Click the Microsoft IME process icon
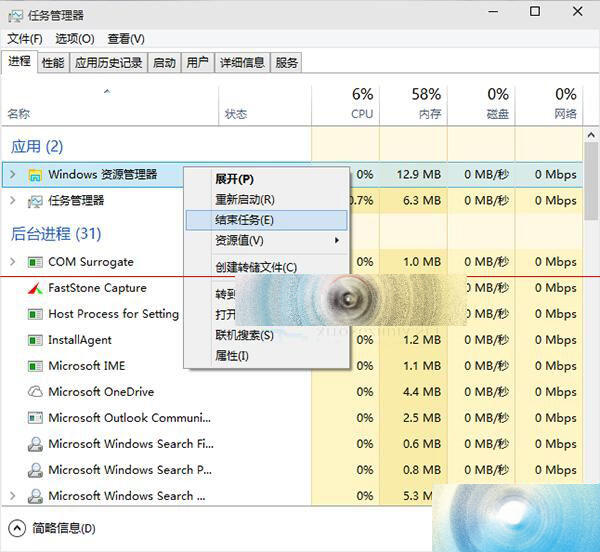 (x=35, y=366)
